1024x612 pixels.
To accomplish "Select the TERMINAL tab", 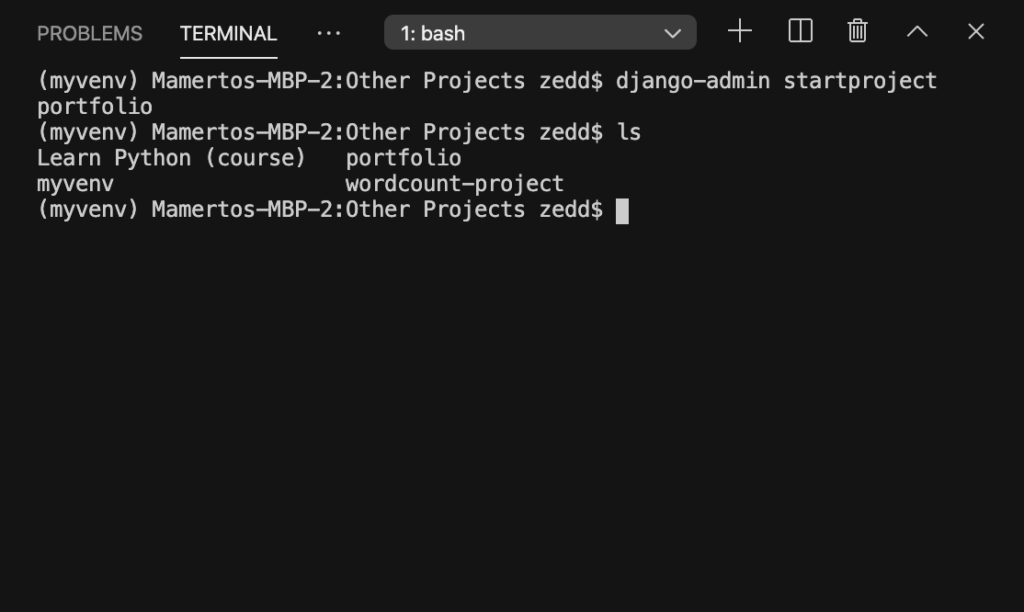I will (x=229, y=33).
